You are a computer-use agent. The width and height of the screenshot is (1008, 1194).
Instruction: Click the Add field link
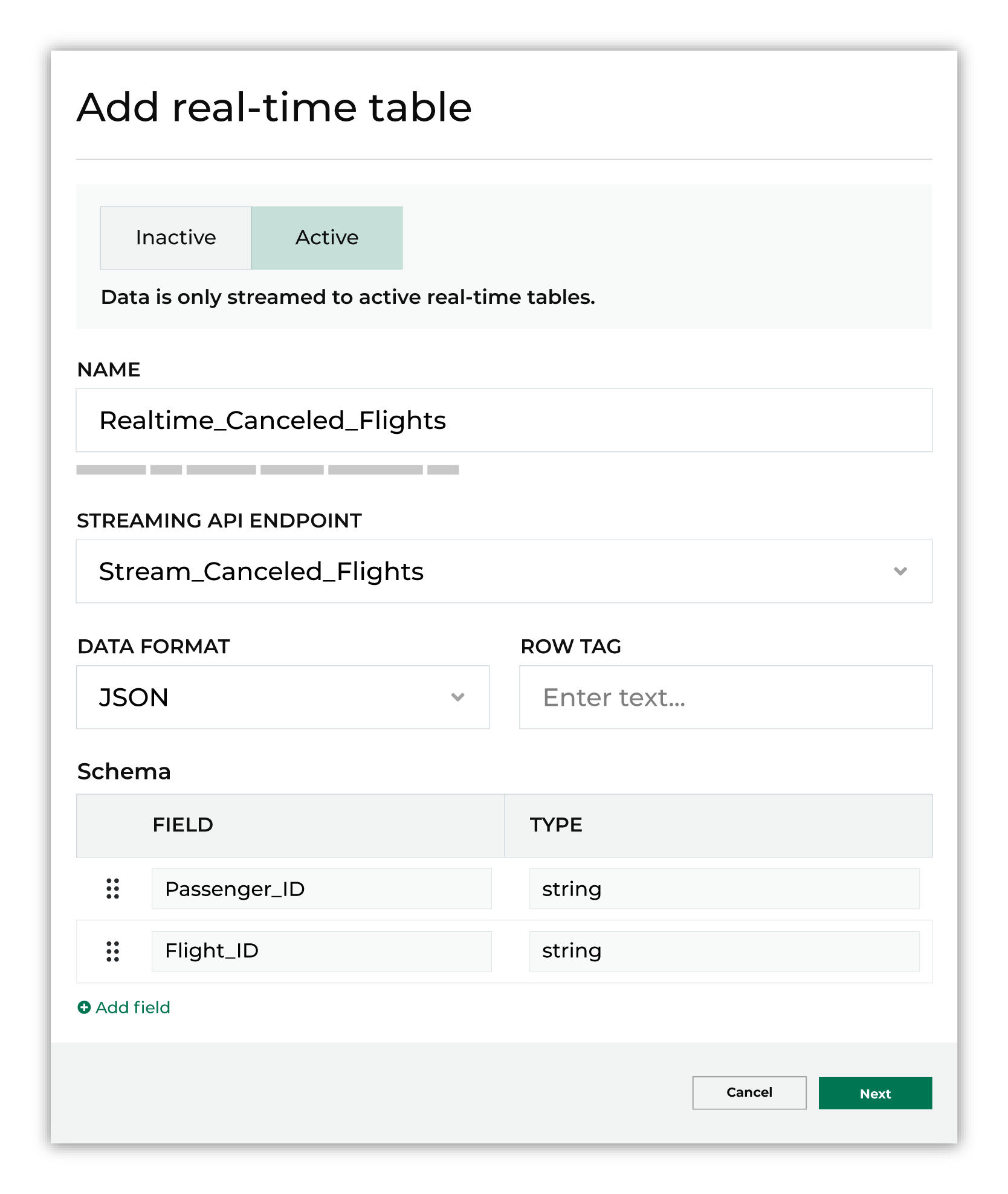click(x=124, y=1007)
